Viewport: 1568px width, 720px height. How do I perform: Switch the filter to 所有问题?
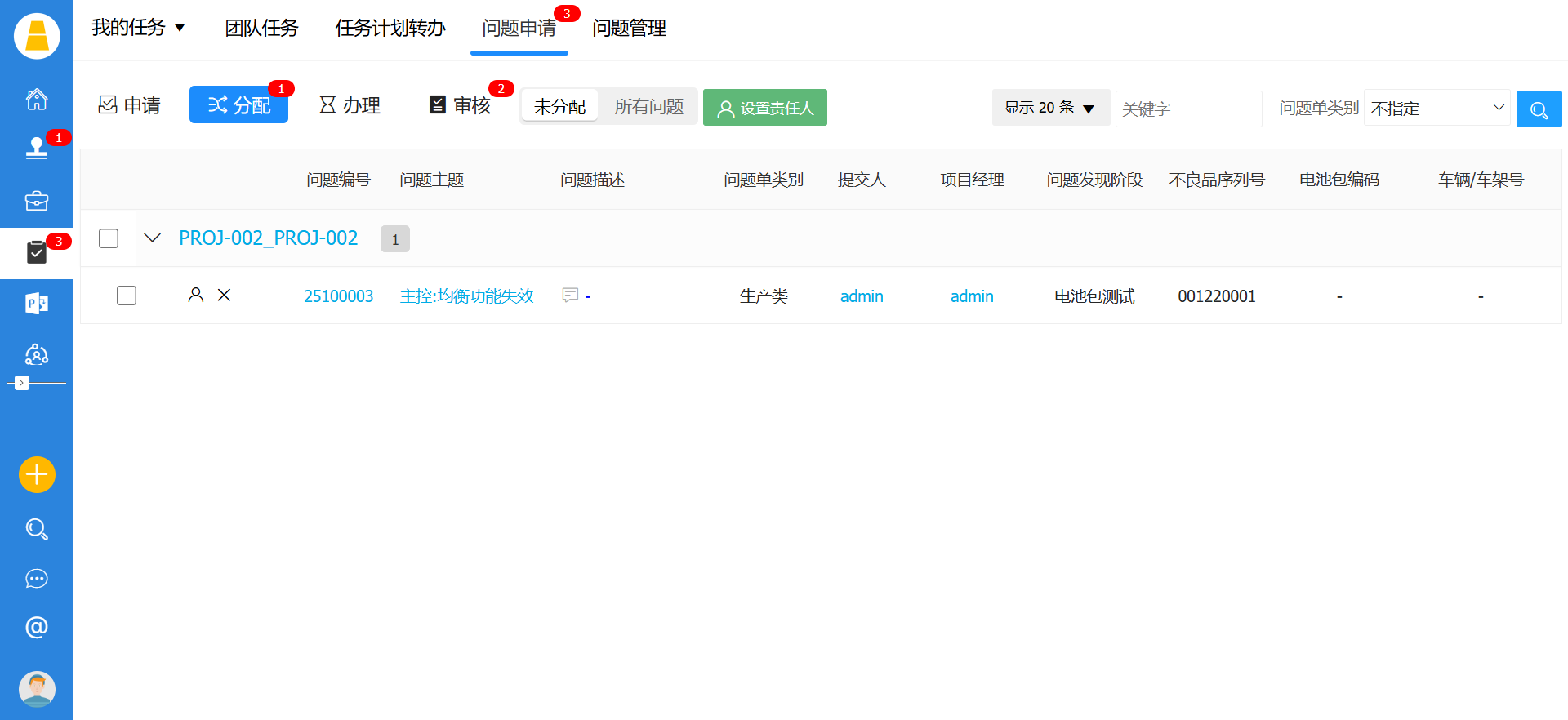tap(648, 107)
